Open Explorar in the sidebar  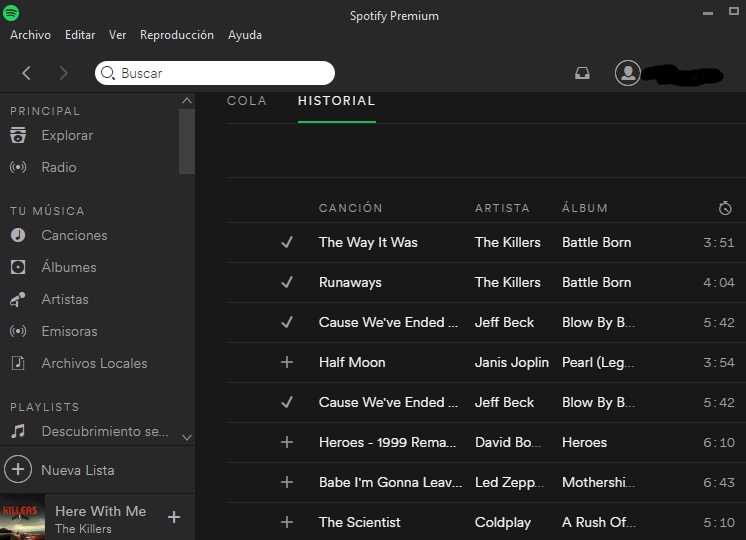[67, 135]
